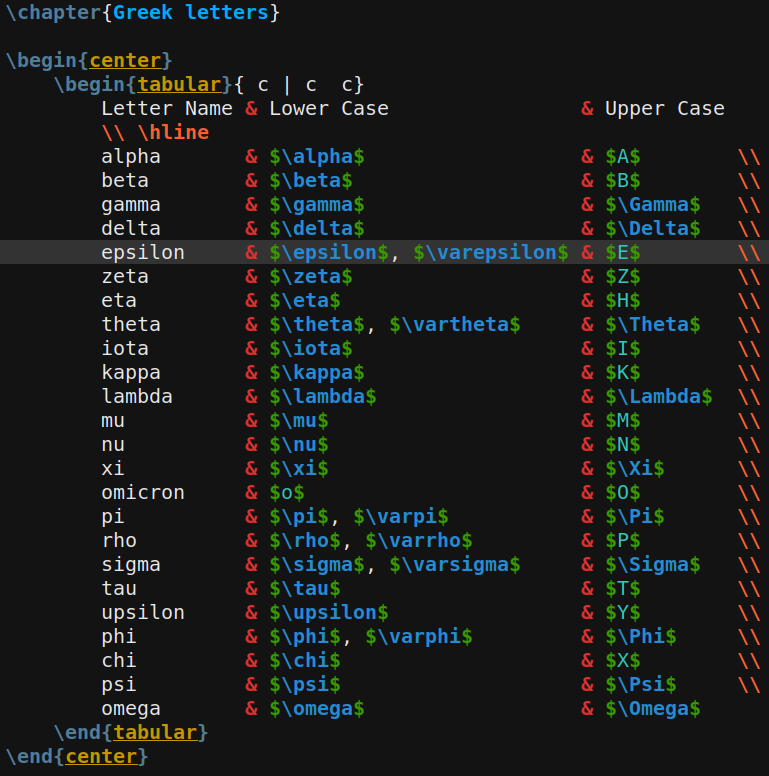Click the $N$ upper case entry
The image size is (769, 776).
tap(623, 444)
